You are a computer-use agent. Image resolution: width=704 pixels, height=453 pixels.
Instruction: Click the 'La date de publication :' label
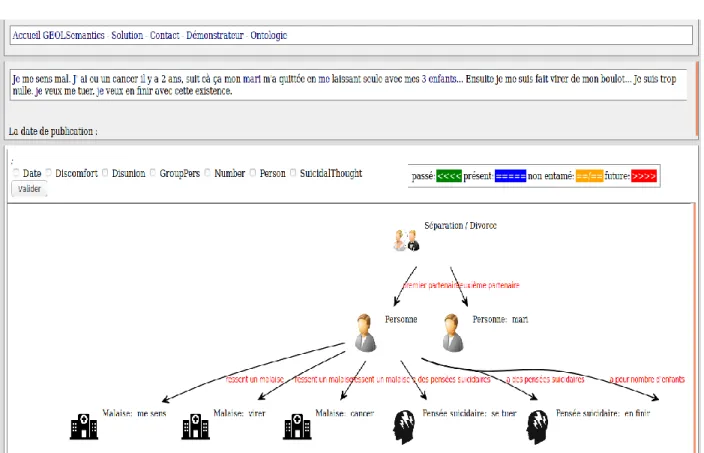pyautogui.click(x=53, y=132)
